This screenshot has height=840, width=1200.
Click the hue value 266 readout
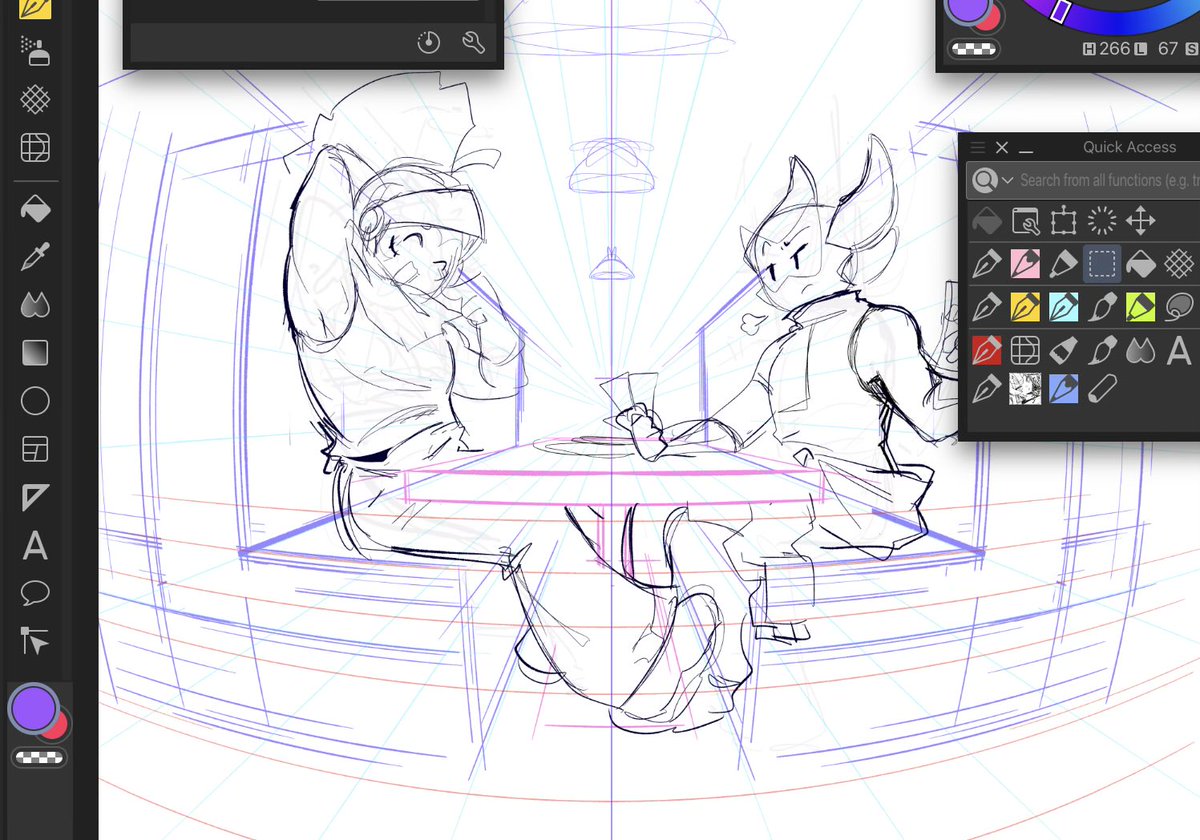(x=1115, y=49)
